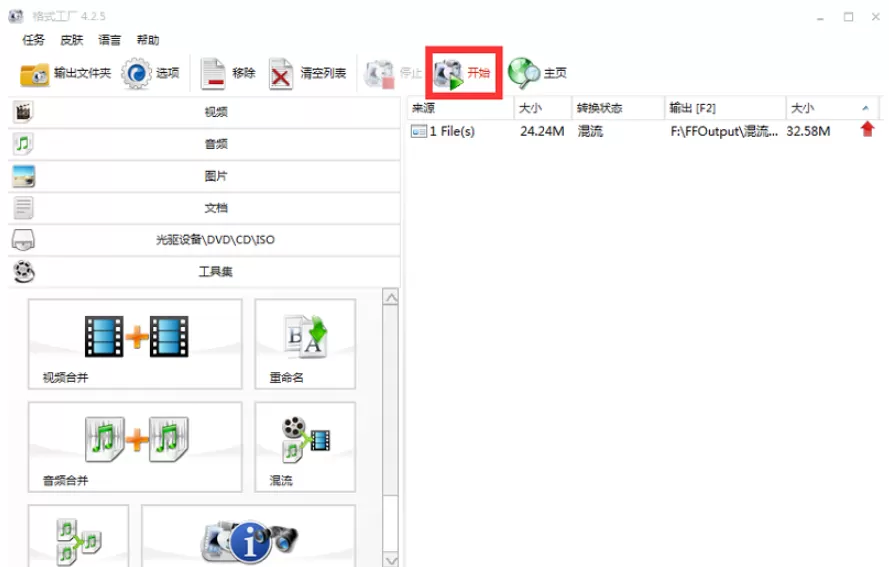Image resolution: width=889 pixels, height=567 pixels.
Task: Click the task row file icon
Action: pos(419,132)
